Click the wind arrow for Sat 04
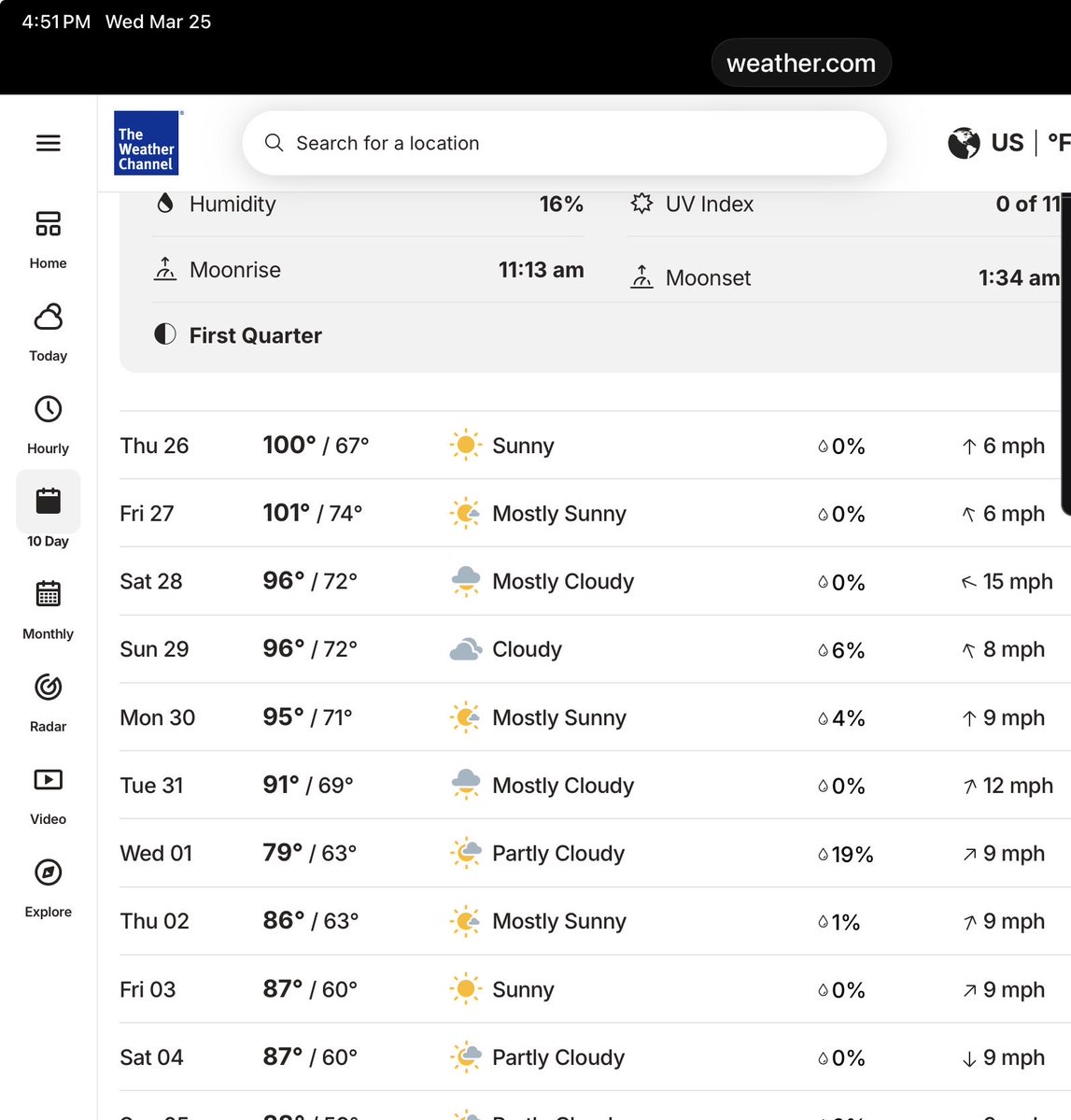1071x1120 pixels. coord(969,1058)
